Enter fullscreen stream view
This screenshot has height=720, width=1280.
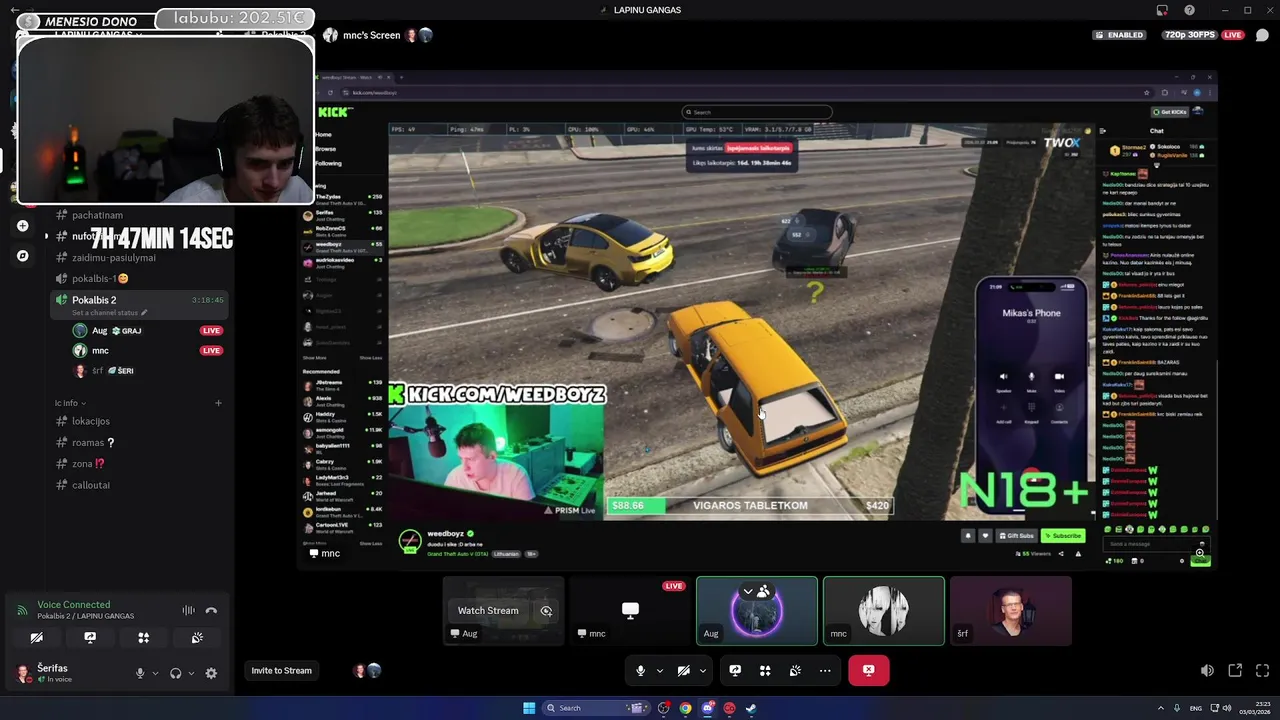click(1262, 670)
